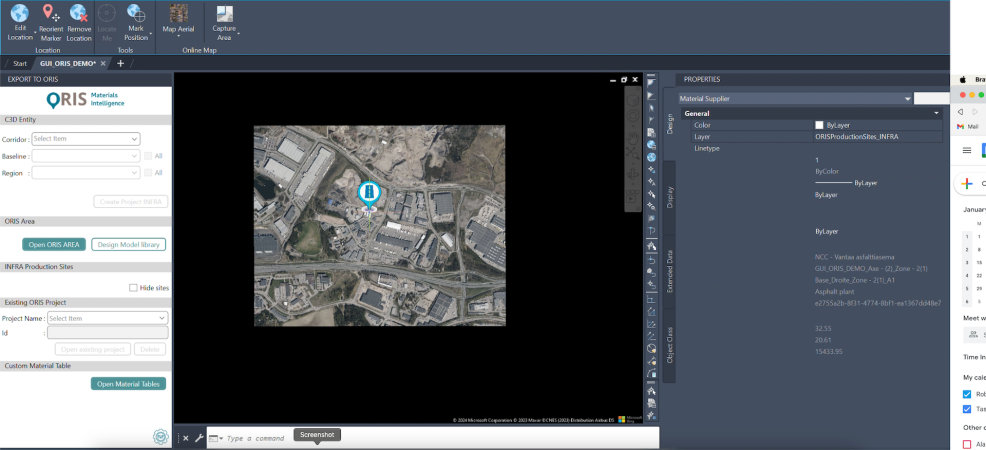This screenshot has height=450, width=986.
Task: Click the Remove Location icon
Action: 79,13
